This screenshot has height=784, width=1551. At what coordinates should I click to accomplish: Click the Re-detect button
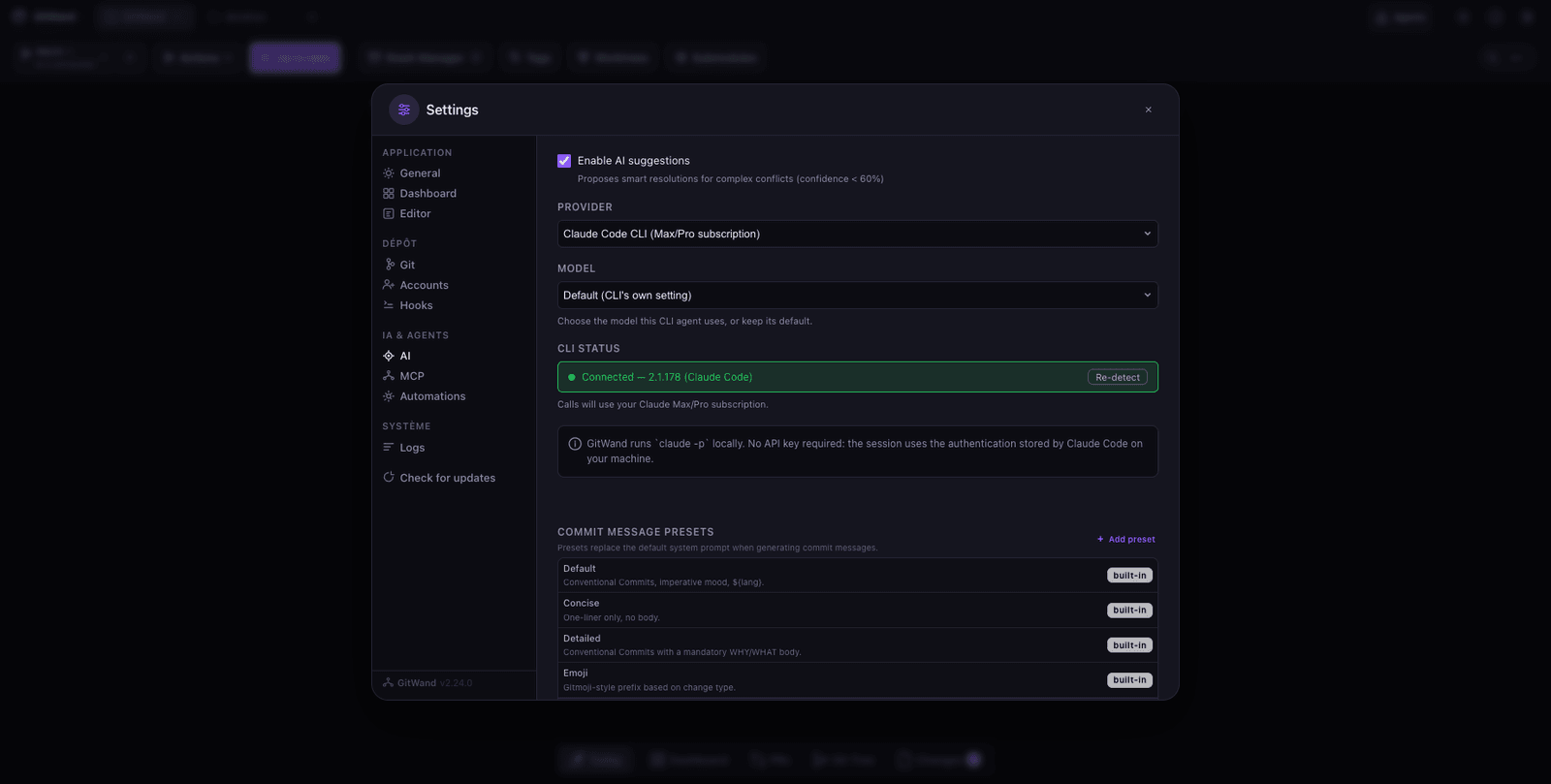(1118, 377)
